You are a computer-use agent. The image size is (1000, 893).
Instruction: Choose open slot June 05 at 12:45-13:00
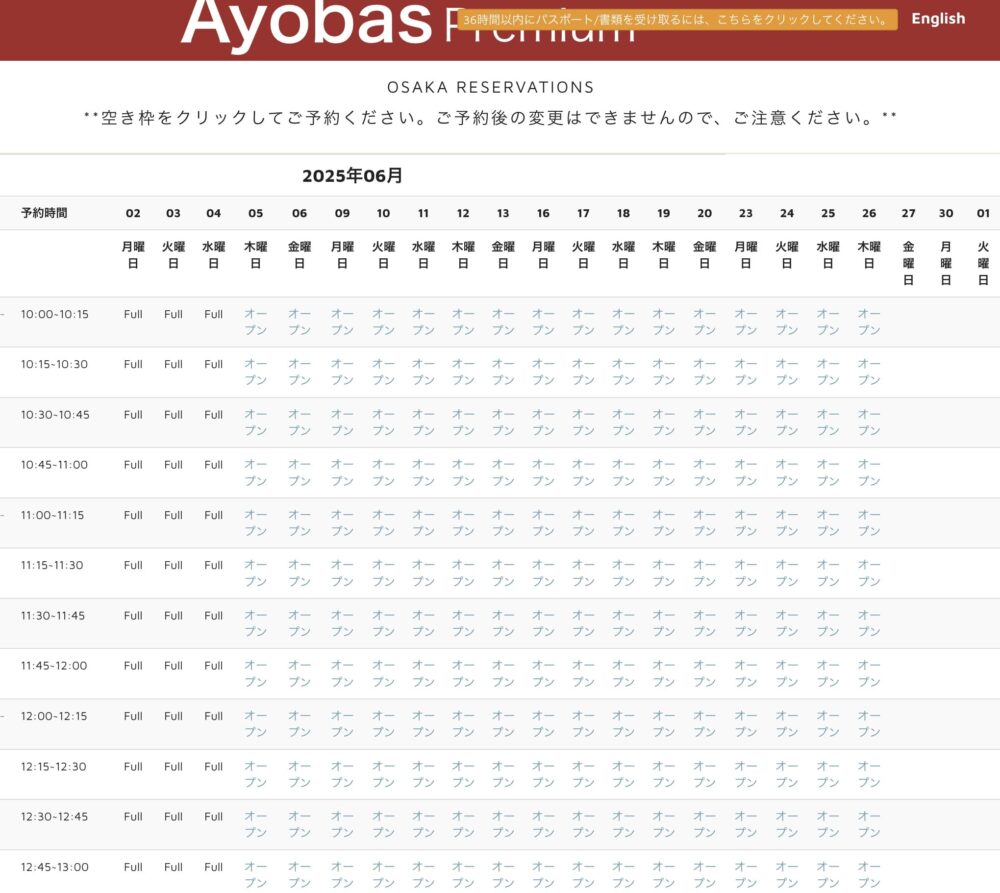(255, 875)
